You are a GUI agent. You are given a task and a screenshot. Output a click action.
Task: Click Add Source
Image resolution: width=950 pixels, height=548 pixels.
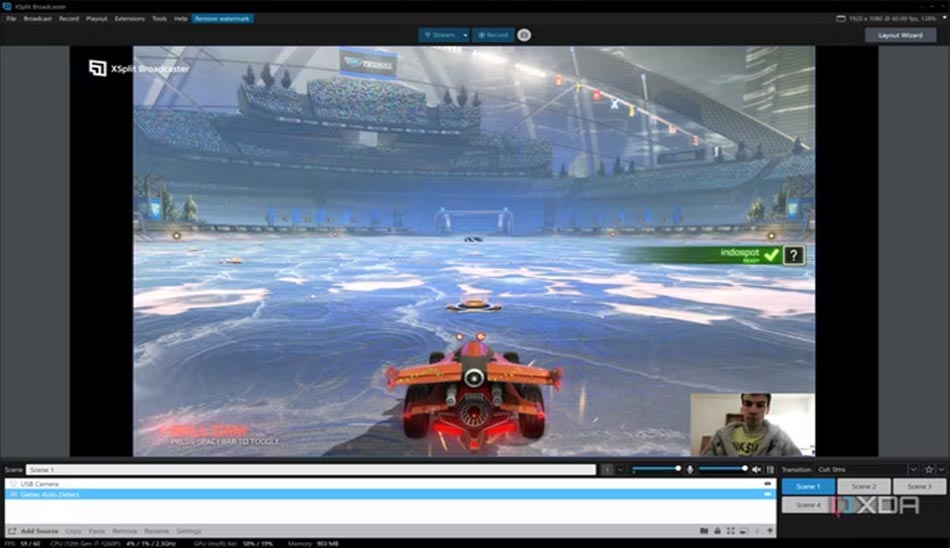tap(34, 531)
